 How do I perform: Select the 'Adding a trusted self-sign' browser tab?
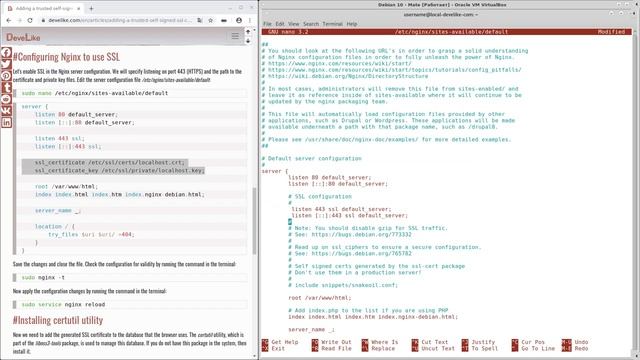coord(43,8)
